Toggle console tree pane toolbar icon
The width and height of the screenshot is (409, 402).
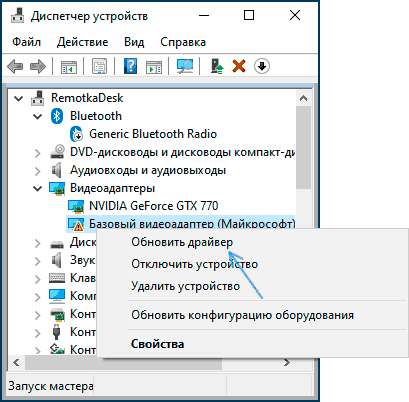click(69, 66)
